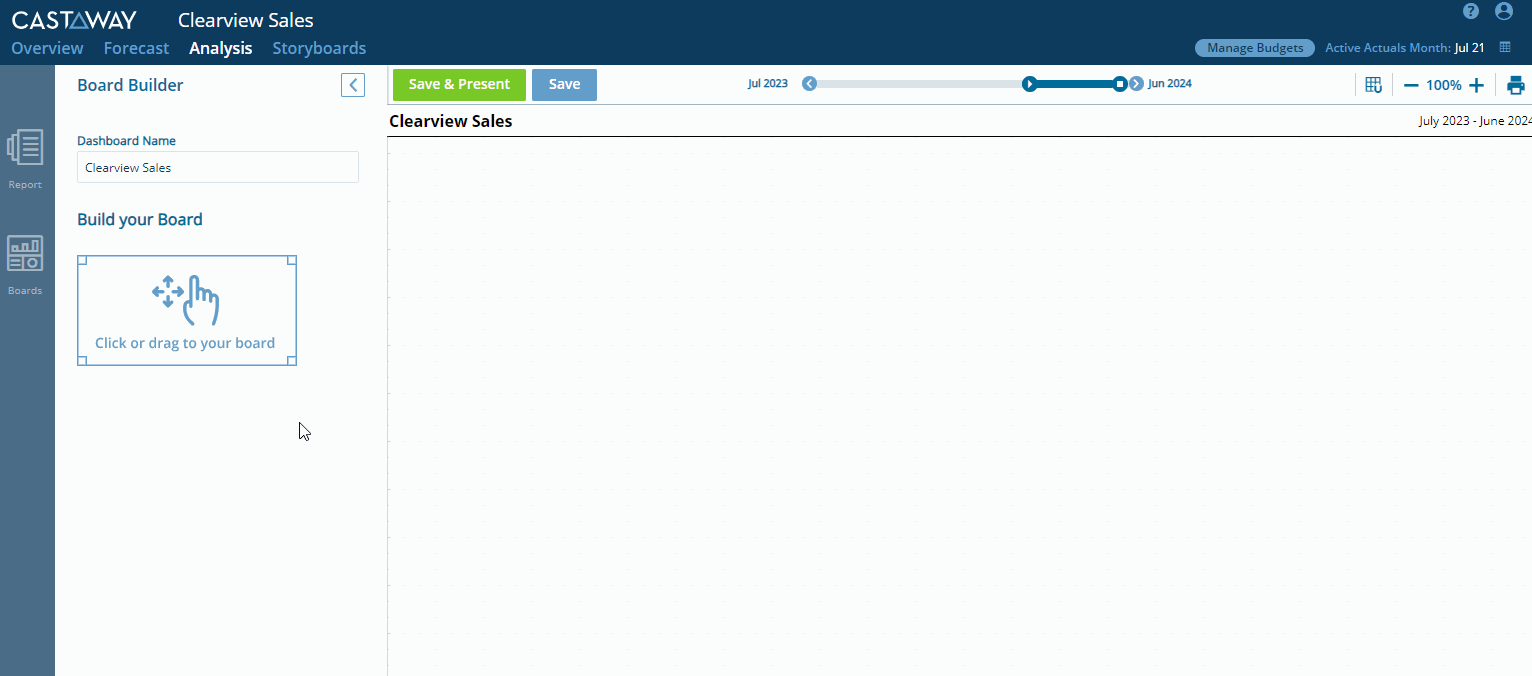The width and height of the screenshot is (1532, 676).
Task: Open the user account profile icon
Action: tap(1503, 11)
